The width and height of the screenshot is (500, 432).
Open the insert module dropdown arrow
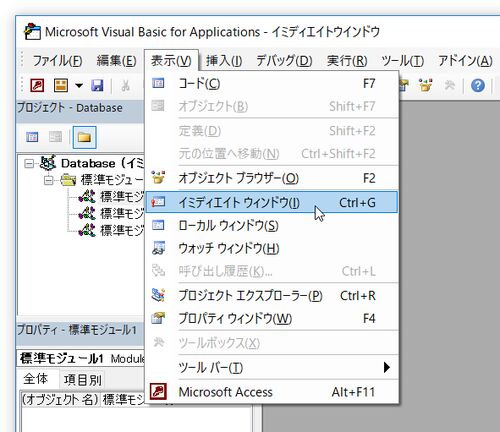79,86
